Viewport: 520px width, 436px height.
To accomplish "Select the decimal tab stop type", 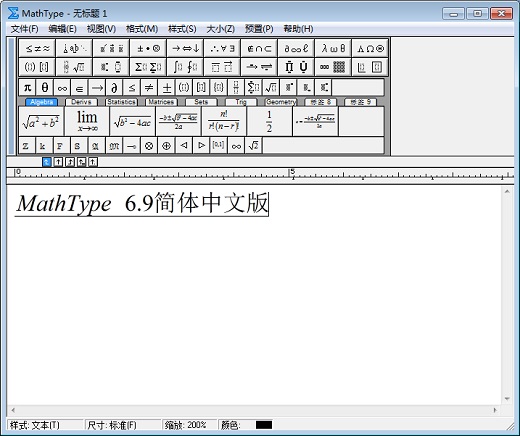I will click(93, 162).
